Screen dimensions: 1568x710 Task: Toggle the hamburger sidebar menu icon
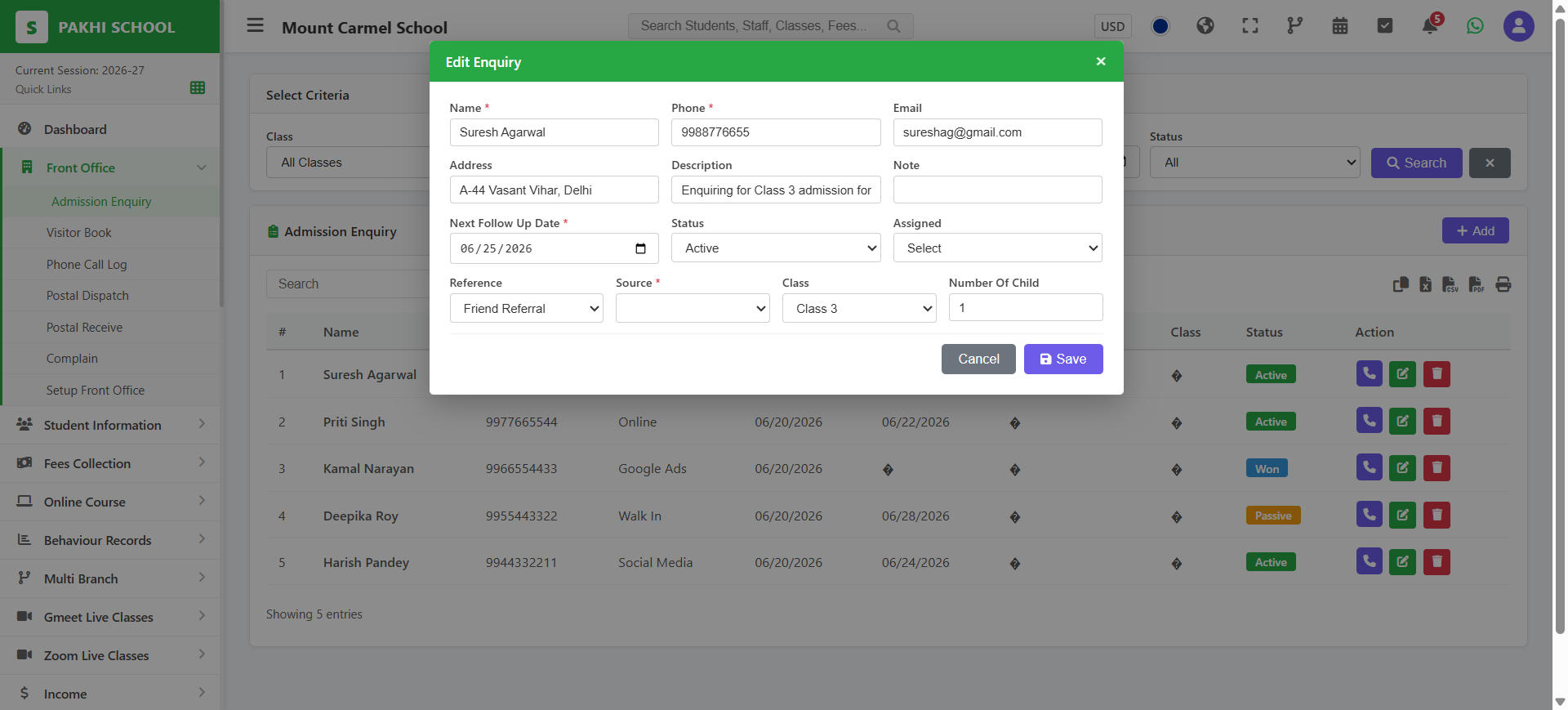[256, 25]
